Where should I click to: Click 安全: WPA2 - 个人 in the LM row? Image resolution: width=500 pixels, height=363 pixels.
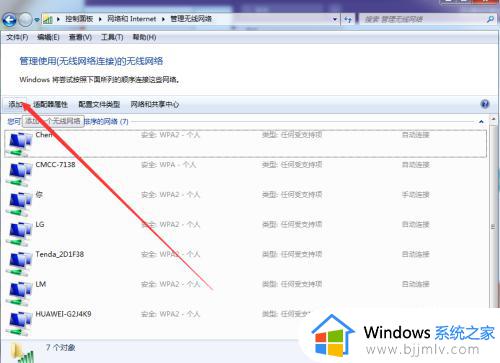170,284
